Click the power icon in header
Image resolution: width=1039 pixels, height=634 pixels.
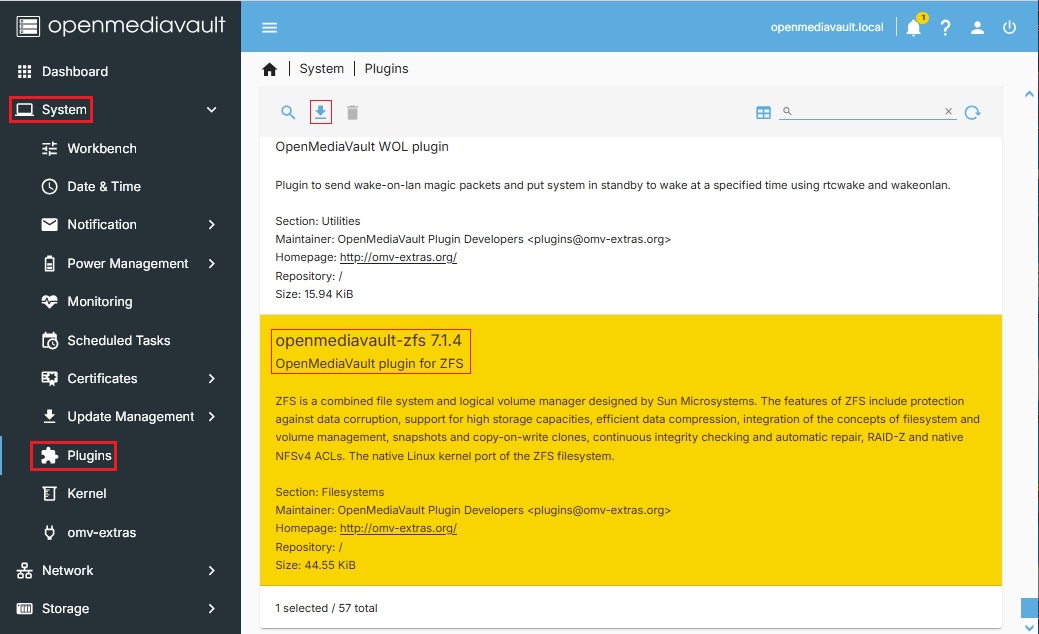1010,28
